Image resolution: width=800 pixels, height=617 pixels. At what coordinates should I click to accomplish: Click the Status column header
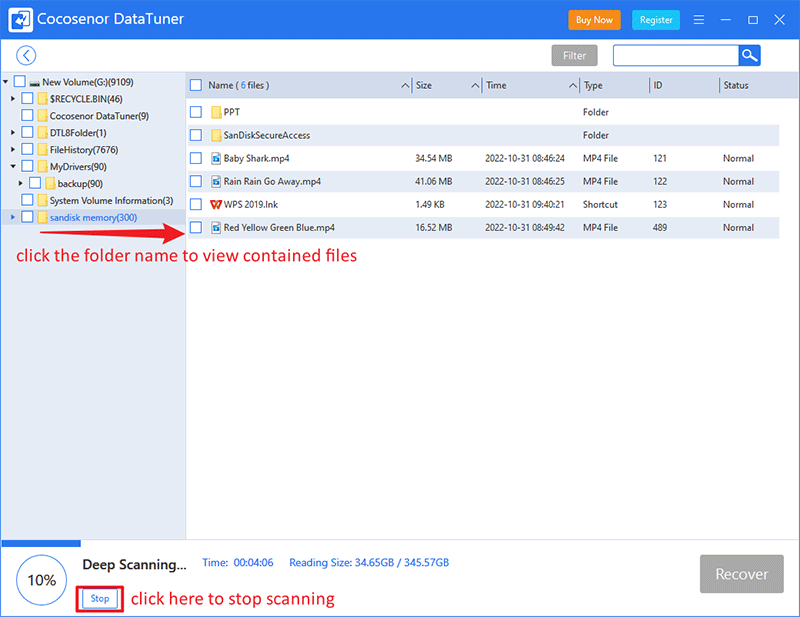[736, 85]
